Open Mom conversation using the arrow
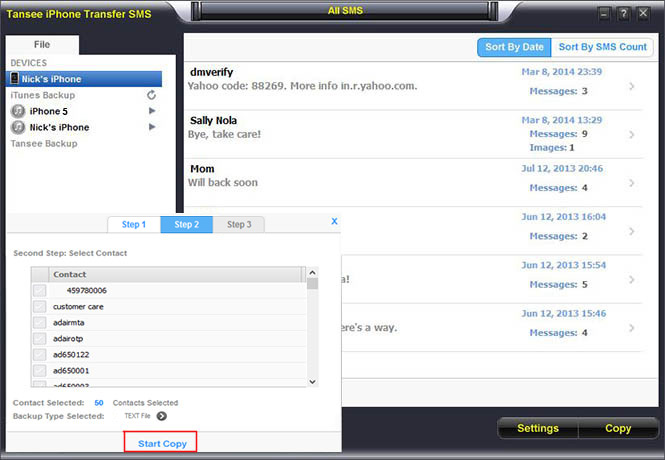Image resolution: width=665 pixels, height=460 pixels. pyautogui.click(x=631, y=183)
